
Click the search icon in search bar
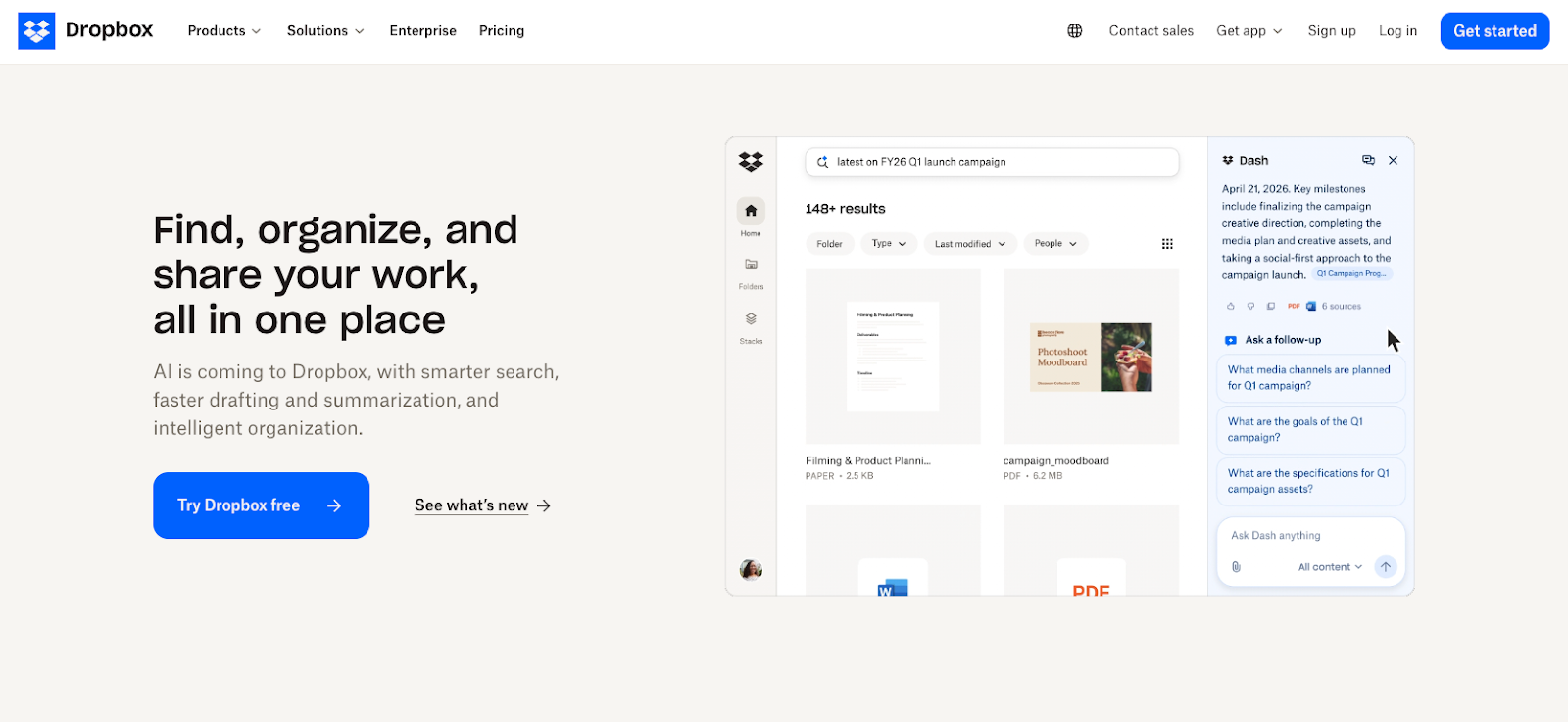coord(822,162)
